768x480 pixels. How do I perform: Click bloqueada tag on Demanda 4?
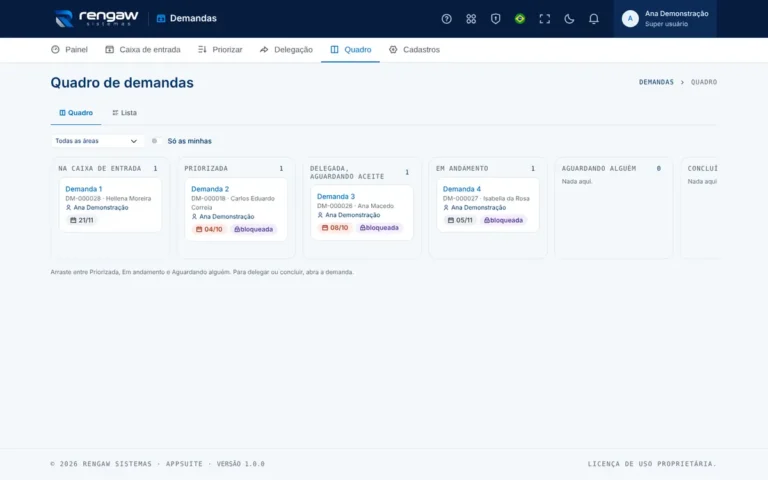tap(504, 220)
